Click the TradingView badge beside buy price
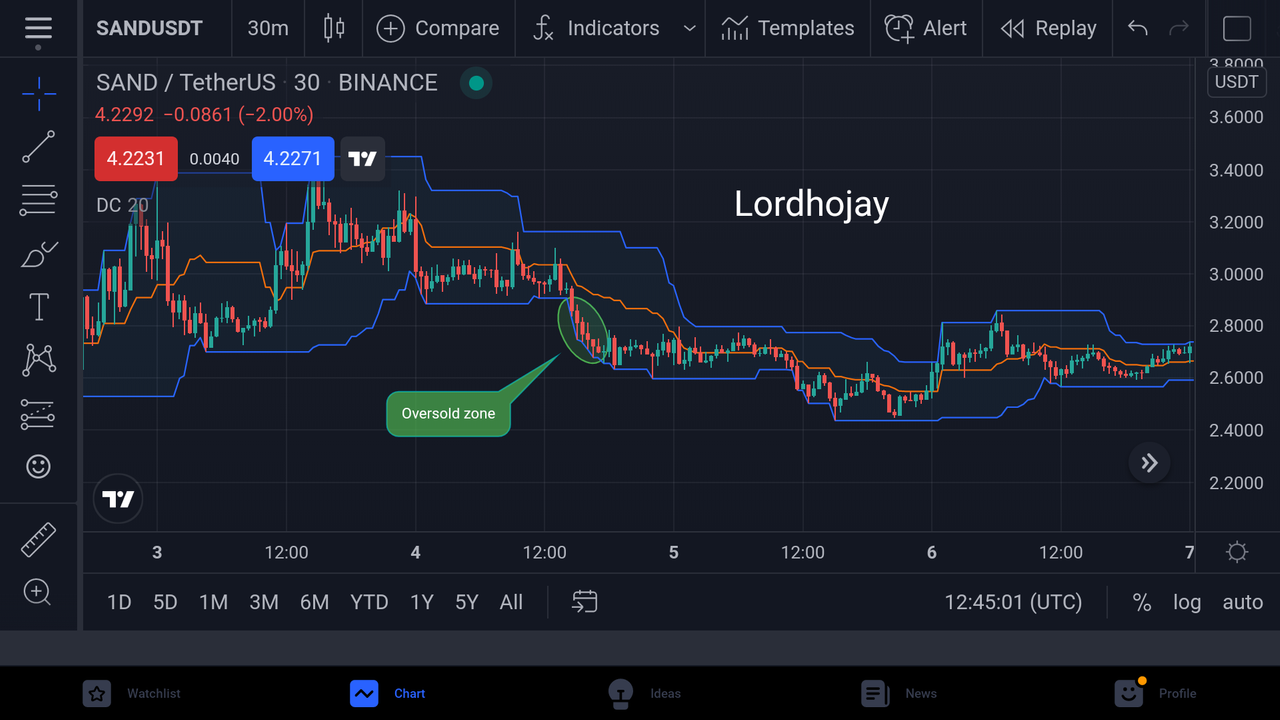1280x720 pixels. click(x=362, y=159)
